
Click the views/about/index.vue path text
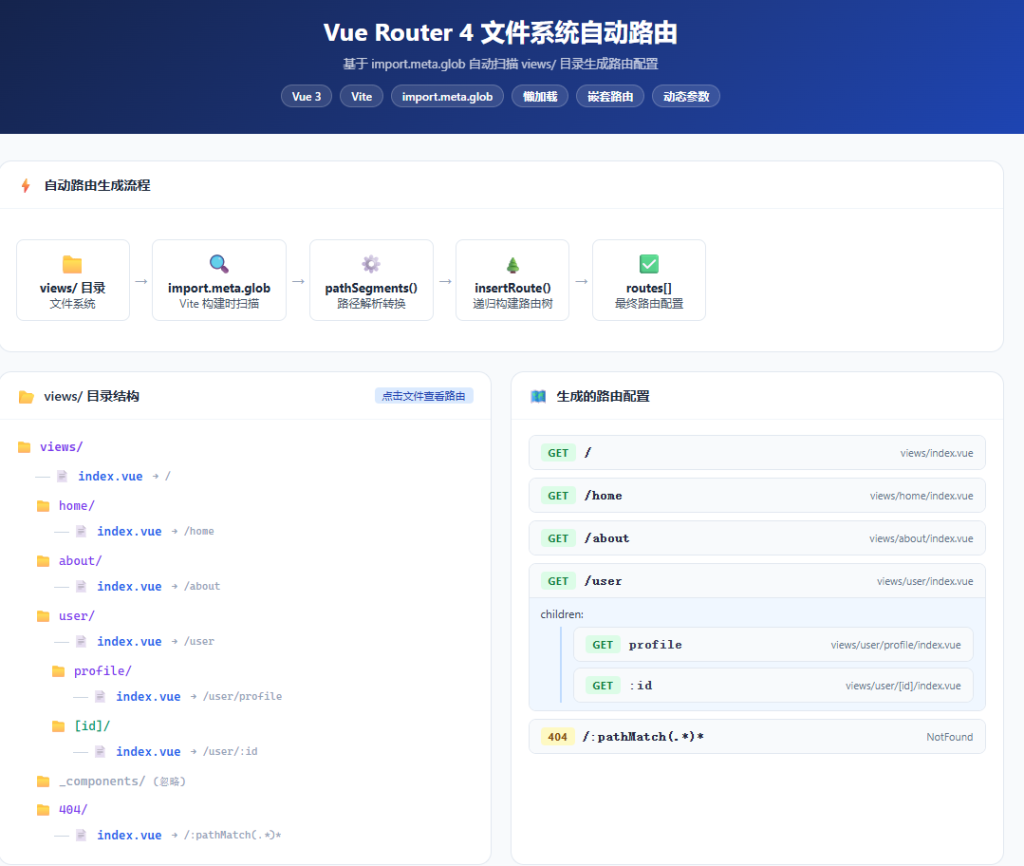tap(921, 538)
